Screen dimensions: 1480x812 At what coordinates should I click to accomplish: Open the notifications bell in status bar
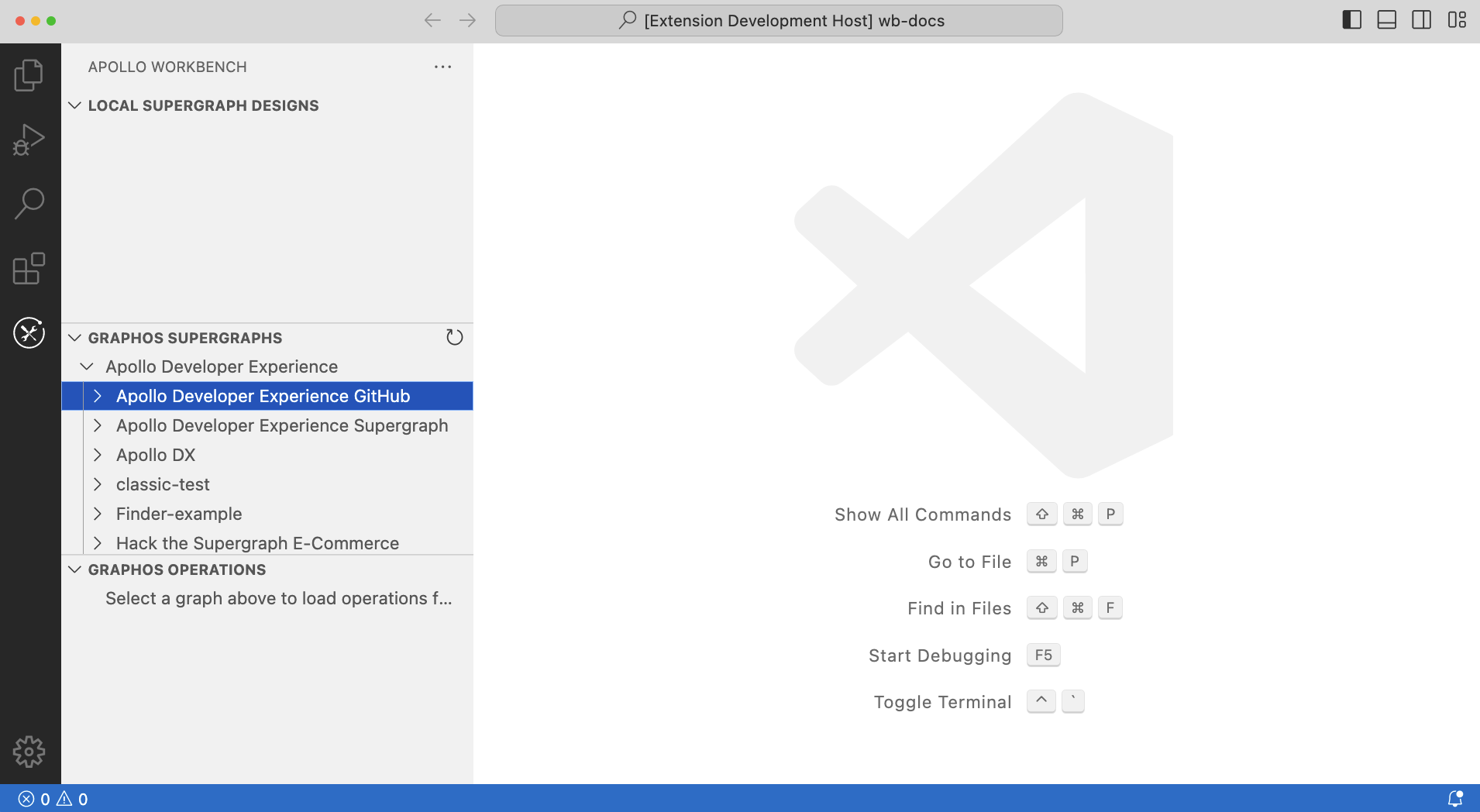click(1455, 798)
